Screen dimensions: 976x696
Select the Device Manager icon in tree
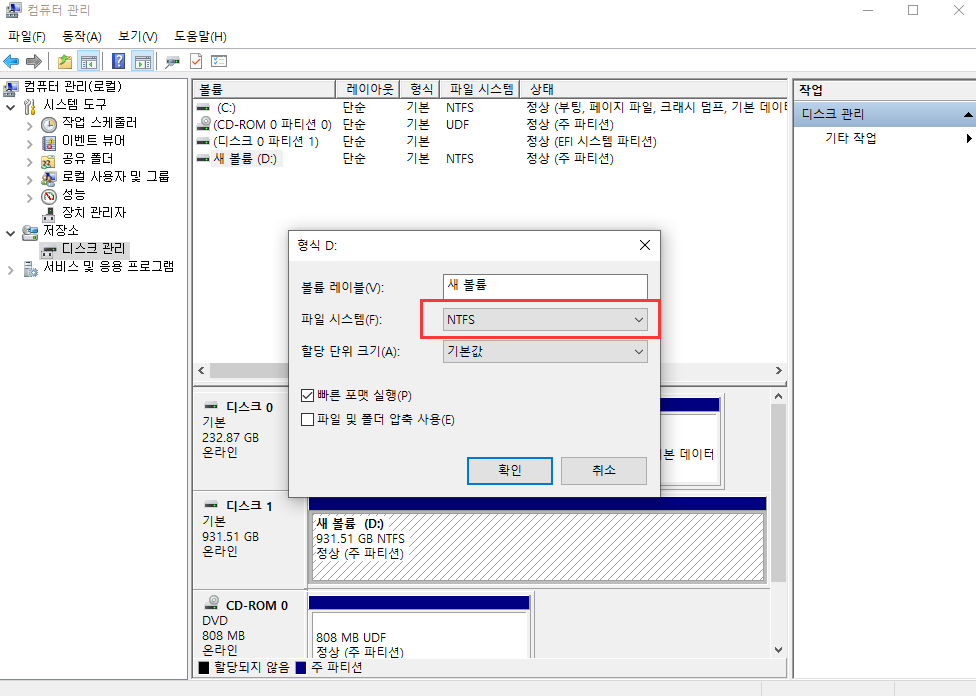tap(49, 214)
